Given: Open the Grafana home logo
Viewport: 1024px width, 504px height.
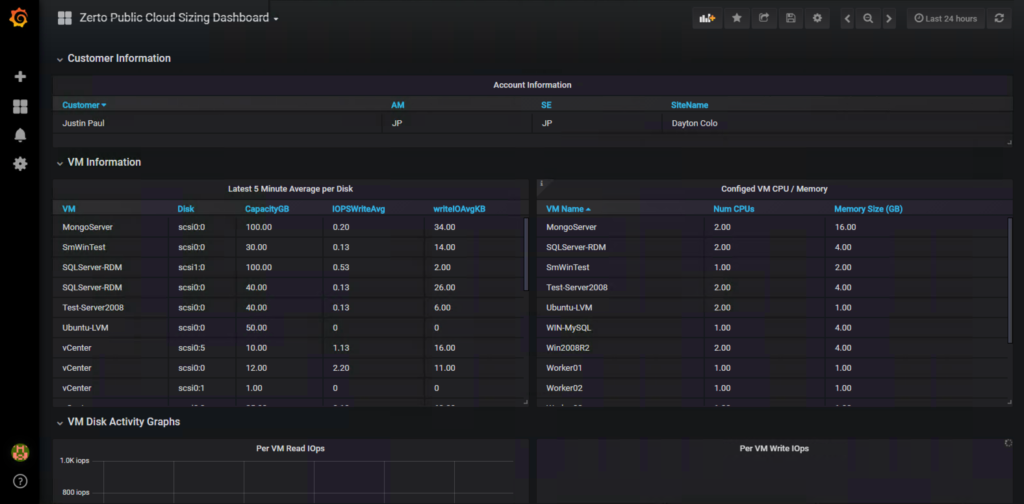Looking at the screenshot, I should pos(19,18).
